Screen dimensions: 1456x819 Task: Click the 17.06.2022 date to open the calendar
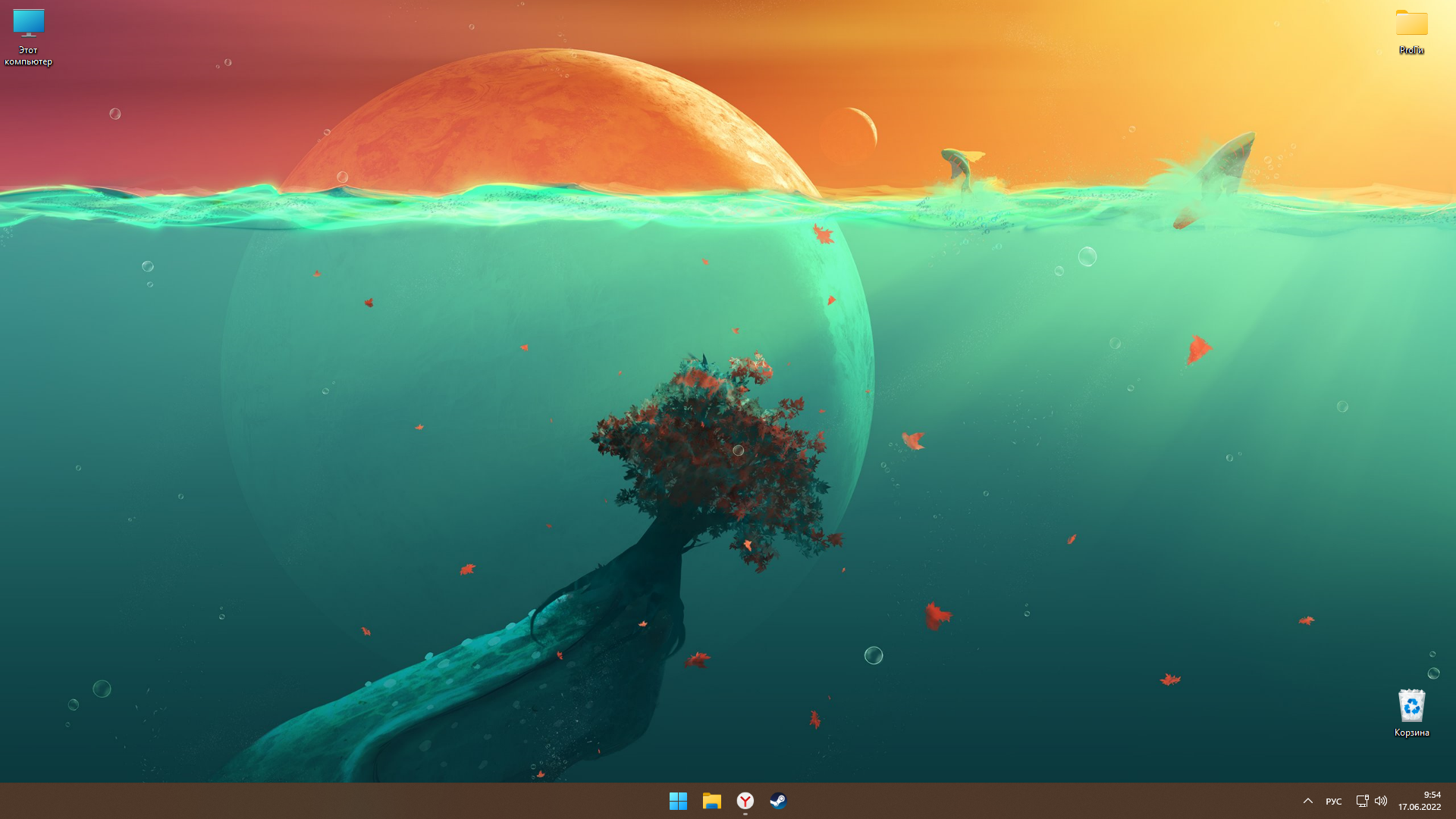[x=1420, y=807]
